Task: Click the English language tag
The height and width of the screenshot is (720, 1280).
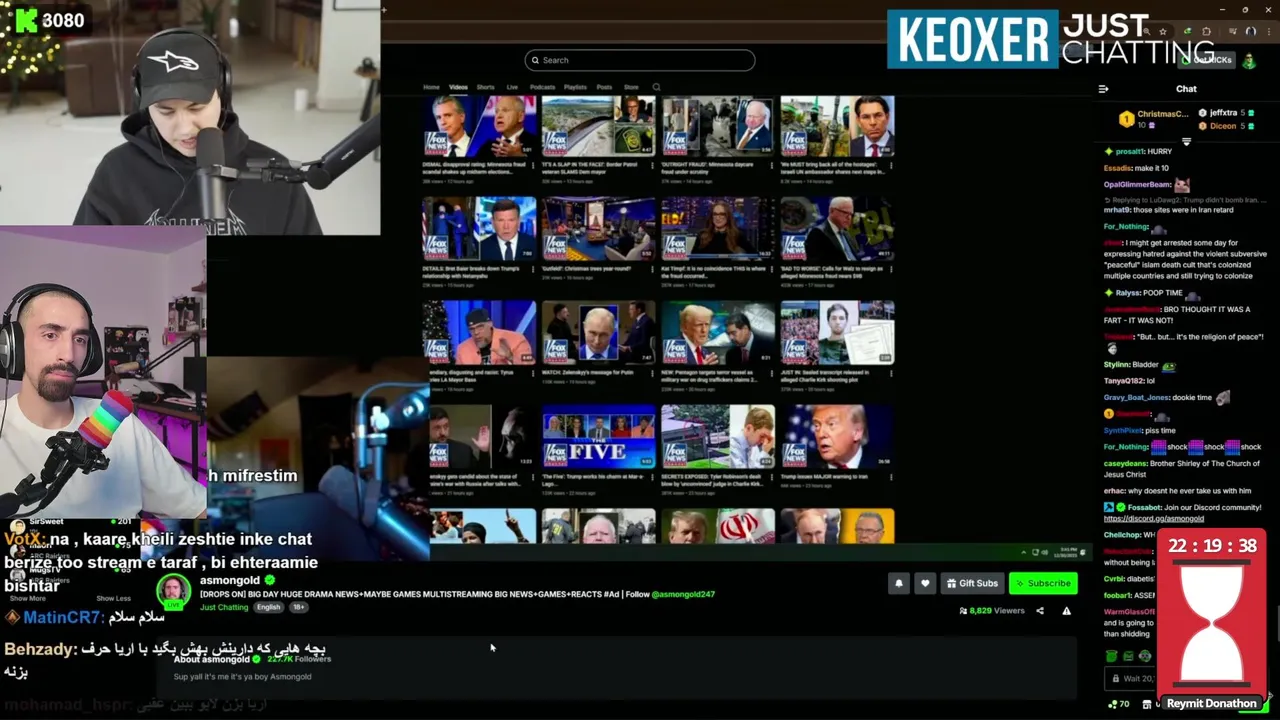Action: click(x=268, y=607)
